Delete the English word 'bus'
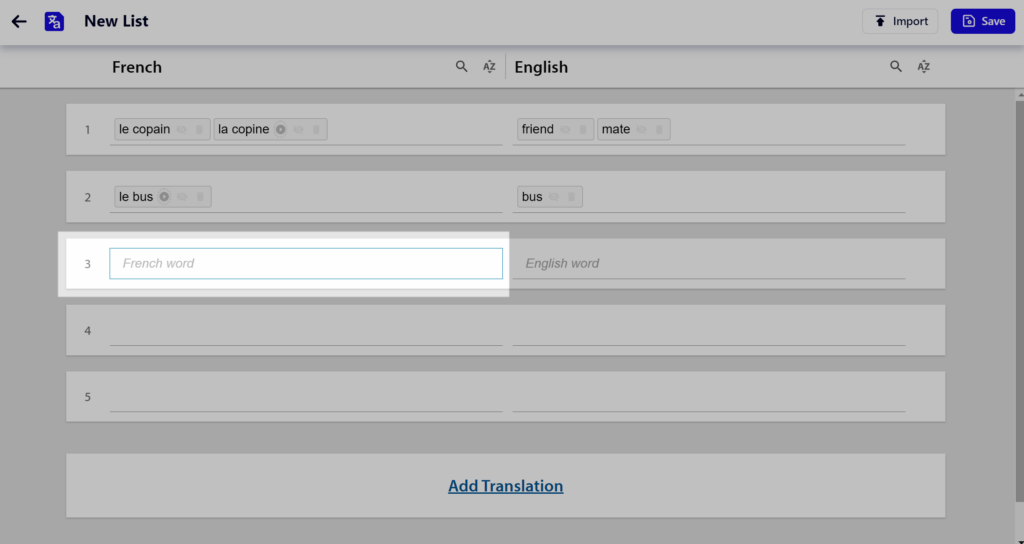This screenshot has width=1024, height=544. click(x=571, y=197)
